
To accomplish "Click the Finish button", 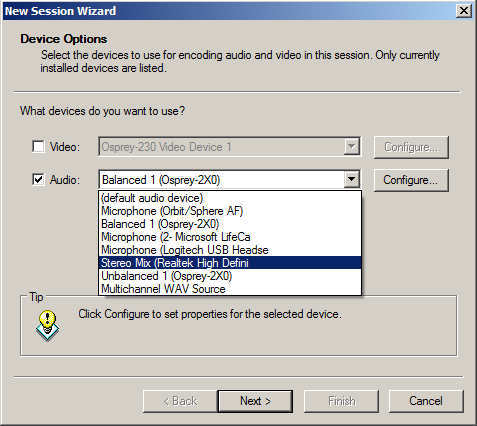I will coord(341,401).
